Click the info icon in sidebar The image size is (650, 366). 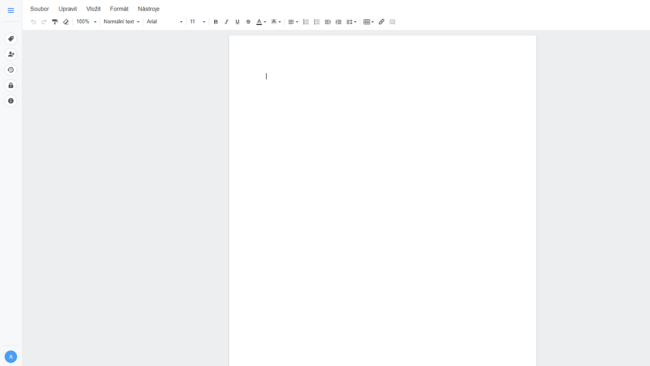click(11, 101)
